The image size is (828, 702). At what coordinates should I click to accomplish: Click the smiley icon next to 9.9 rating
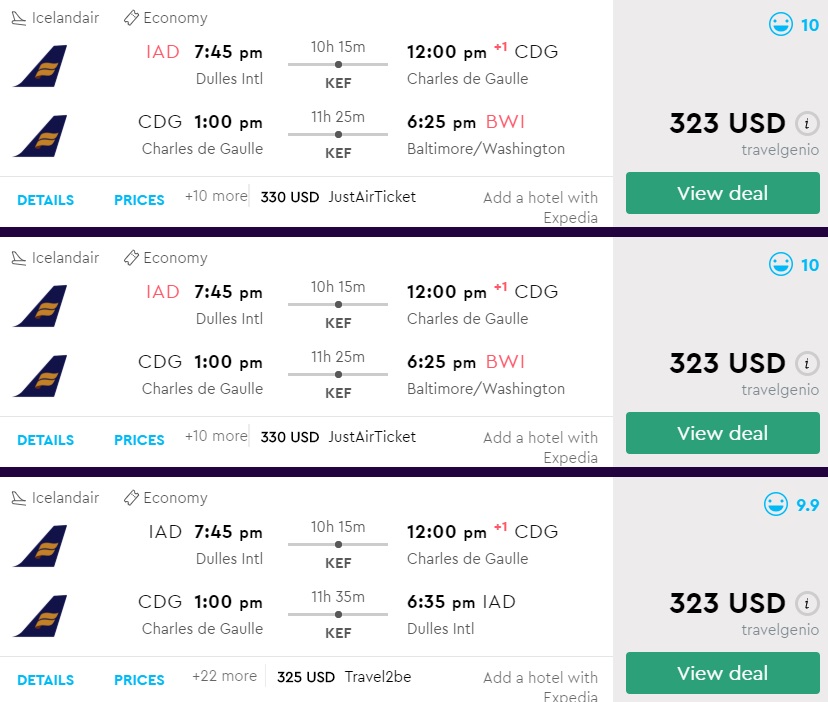click(776, 505)
